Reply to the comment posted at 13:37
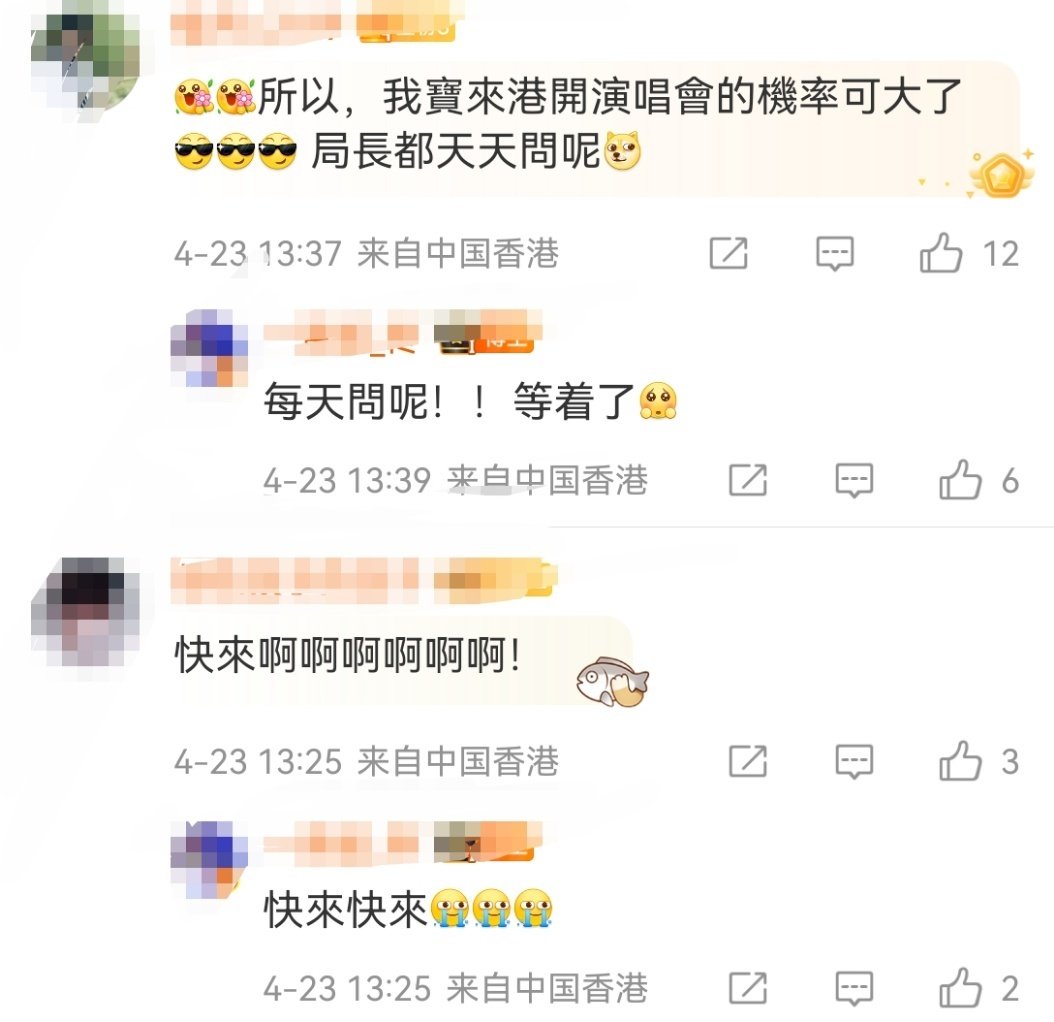The width and height of the screenshot is (1054, 1022). pos(835,253)
